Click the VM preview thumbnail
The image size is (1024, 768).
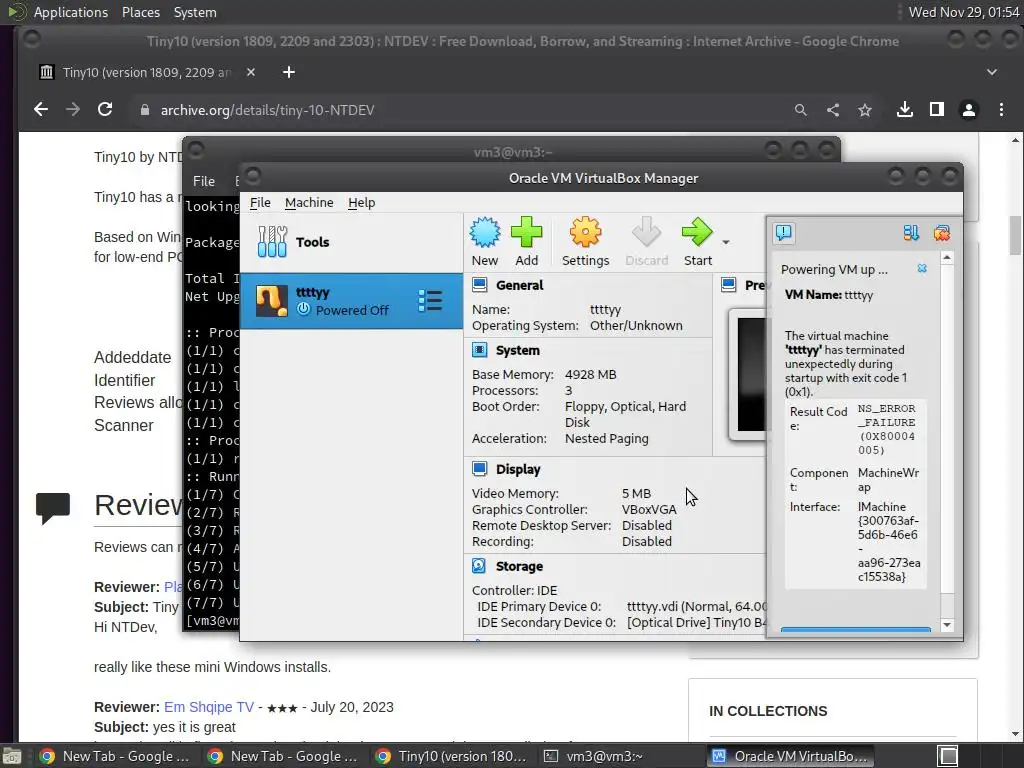(x=749, y=375)
